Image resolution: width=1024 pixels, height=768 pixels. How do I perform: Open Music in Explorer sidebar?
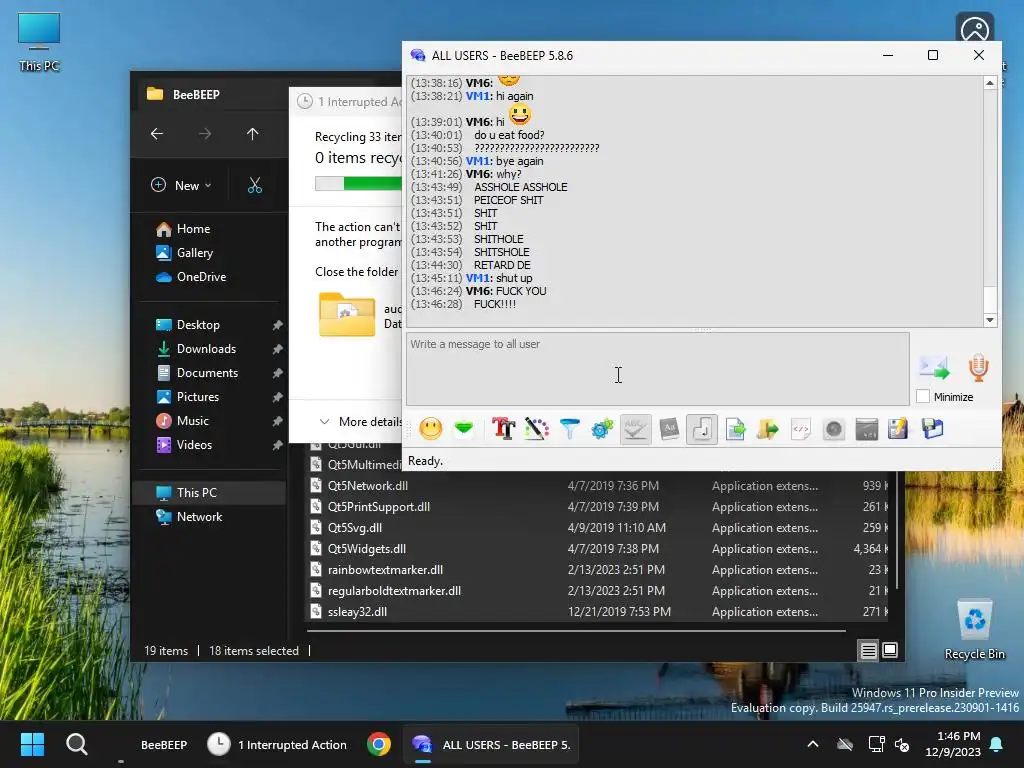click(182, 421)
